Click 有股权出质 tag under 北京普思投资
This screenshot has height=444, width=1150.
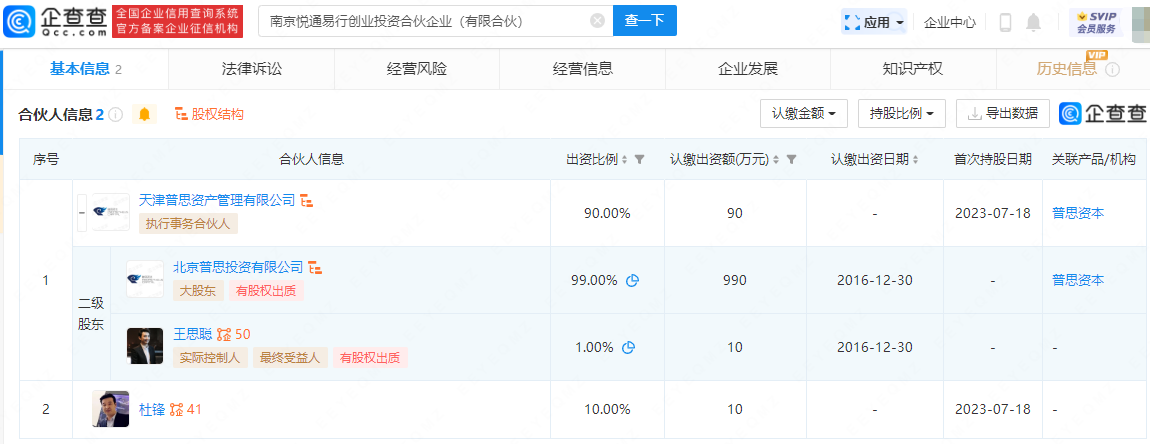[x=266, y=291]
